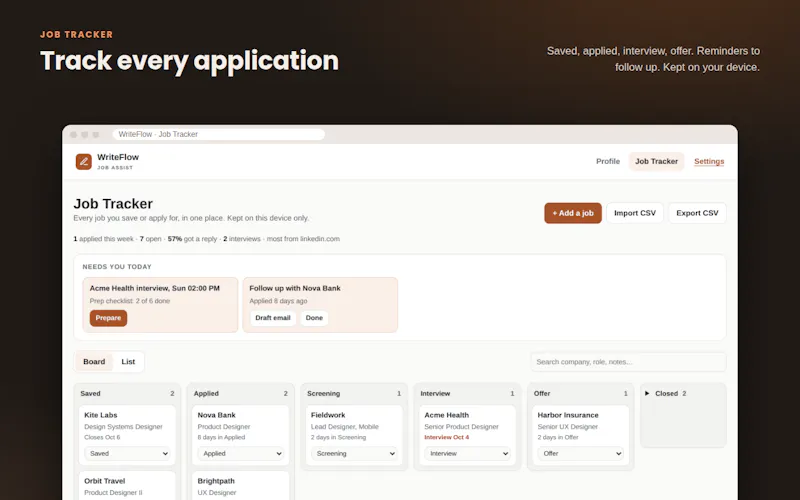Click Prepare for Acme Health interview
Viewport: 800px width, 500px height.
tap(108, 318)
